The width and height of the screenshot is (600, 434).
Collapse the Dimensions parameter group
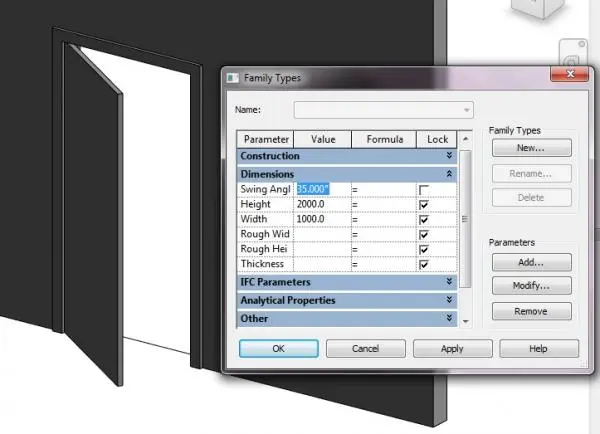click(449, 174)
